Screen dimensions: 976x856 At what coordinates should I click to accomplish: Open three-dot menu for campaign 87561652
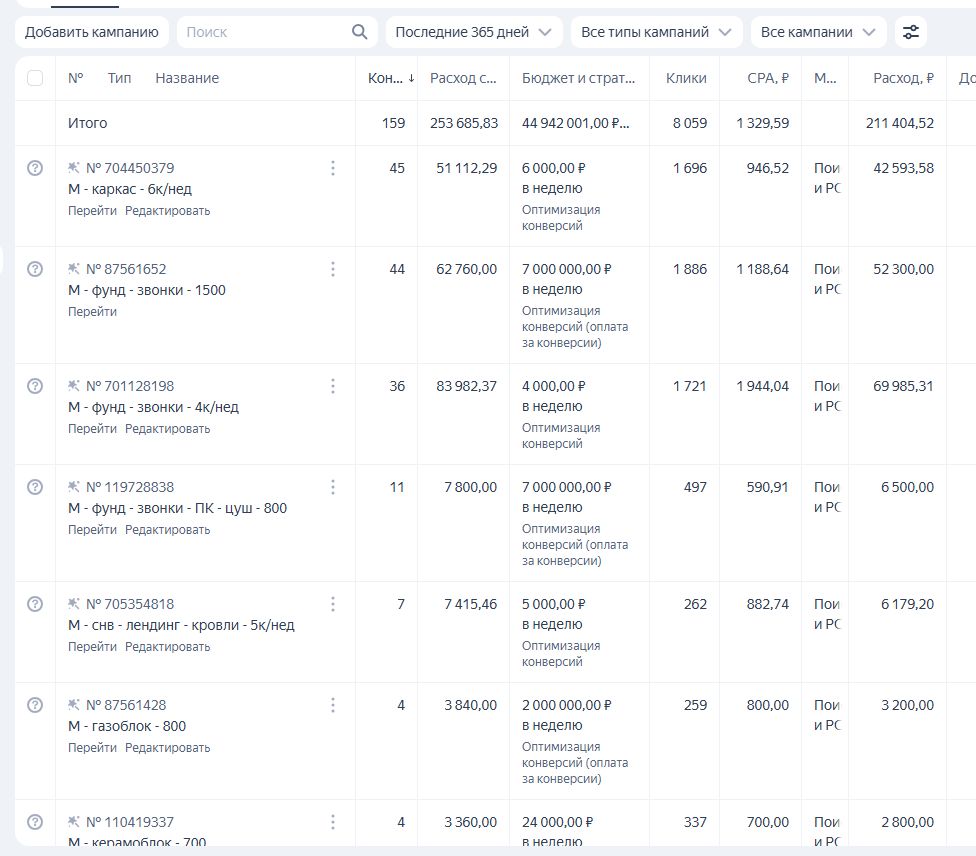pos(333,269)
